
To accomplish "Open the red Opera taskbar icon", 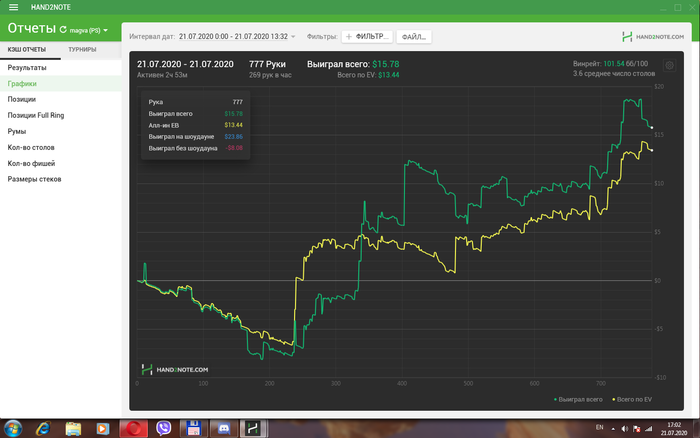I will pos(133,429).
